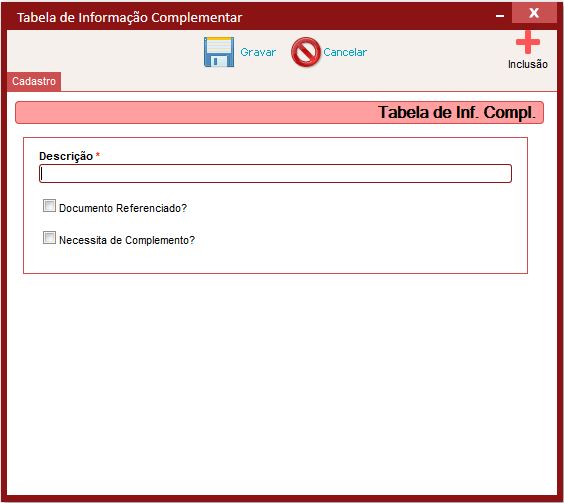The height and width of the screenshot is (503, 564).
Task: Click the window title Tabela de Informação Complementar
Action: click(129, 17)
